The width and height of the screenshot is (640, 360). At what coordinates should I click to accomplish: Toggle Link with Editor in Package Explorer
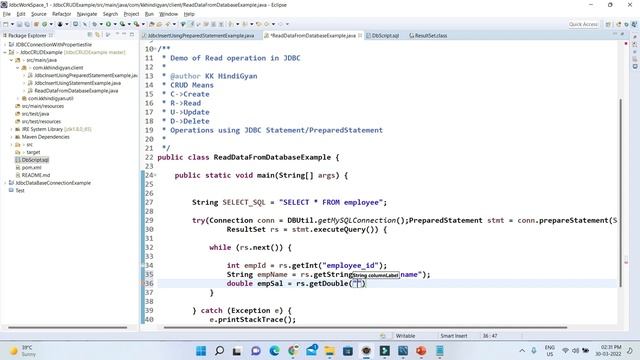click(x=97, y=36)
